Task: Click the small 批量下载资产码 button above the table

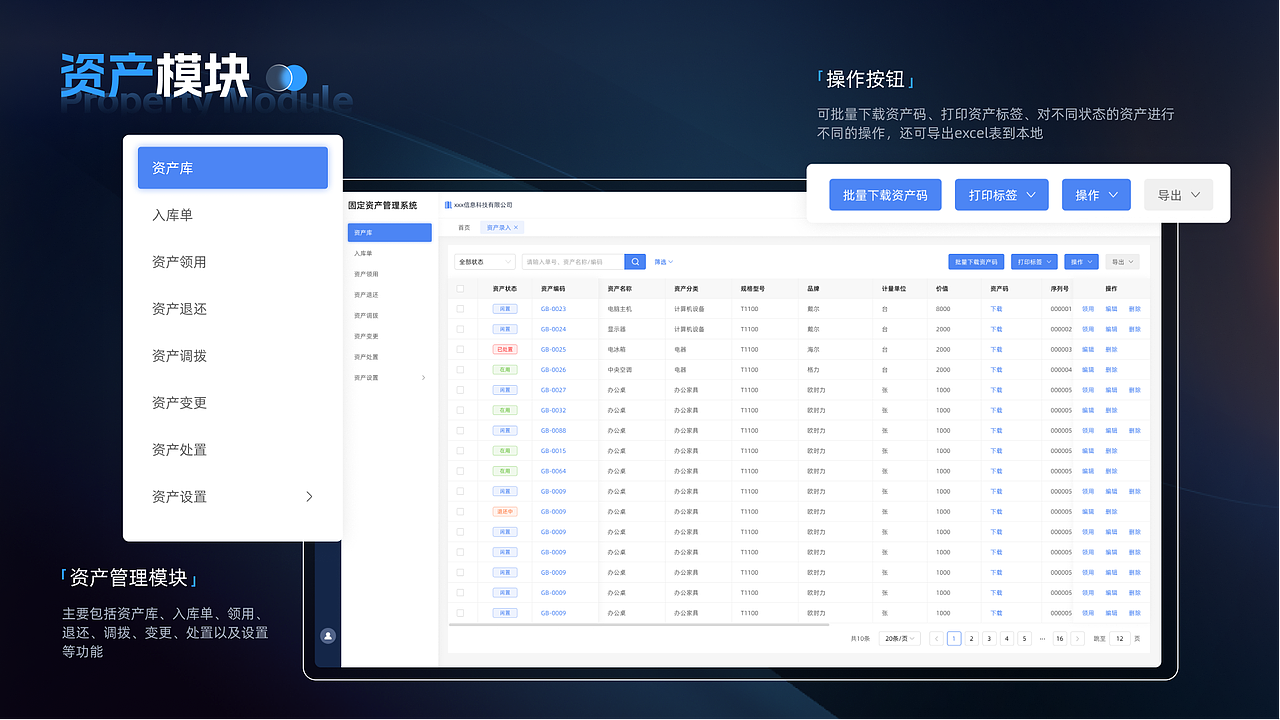Action: click(x=976, y=262)
